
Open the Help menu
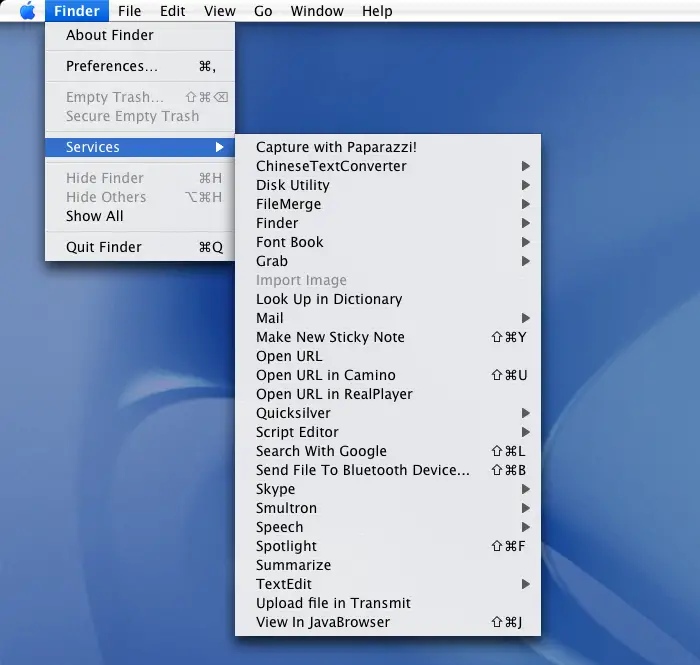pyautogui.click(x=377, y=11)
